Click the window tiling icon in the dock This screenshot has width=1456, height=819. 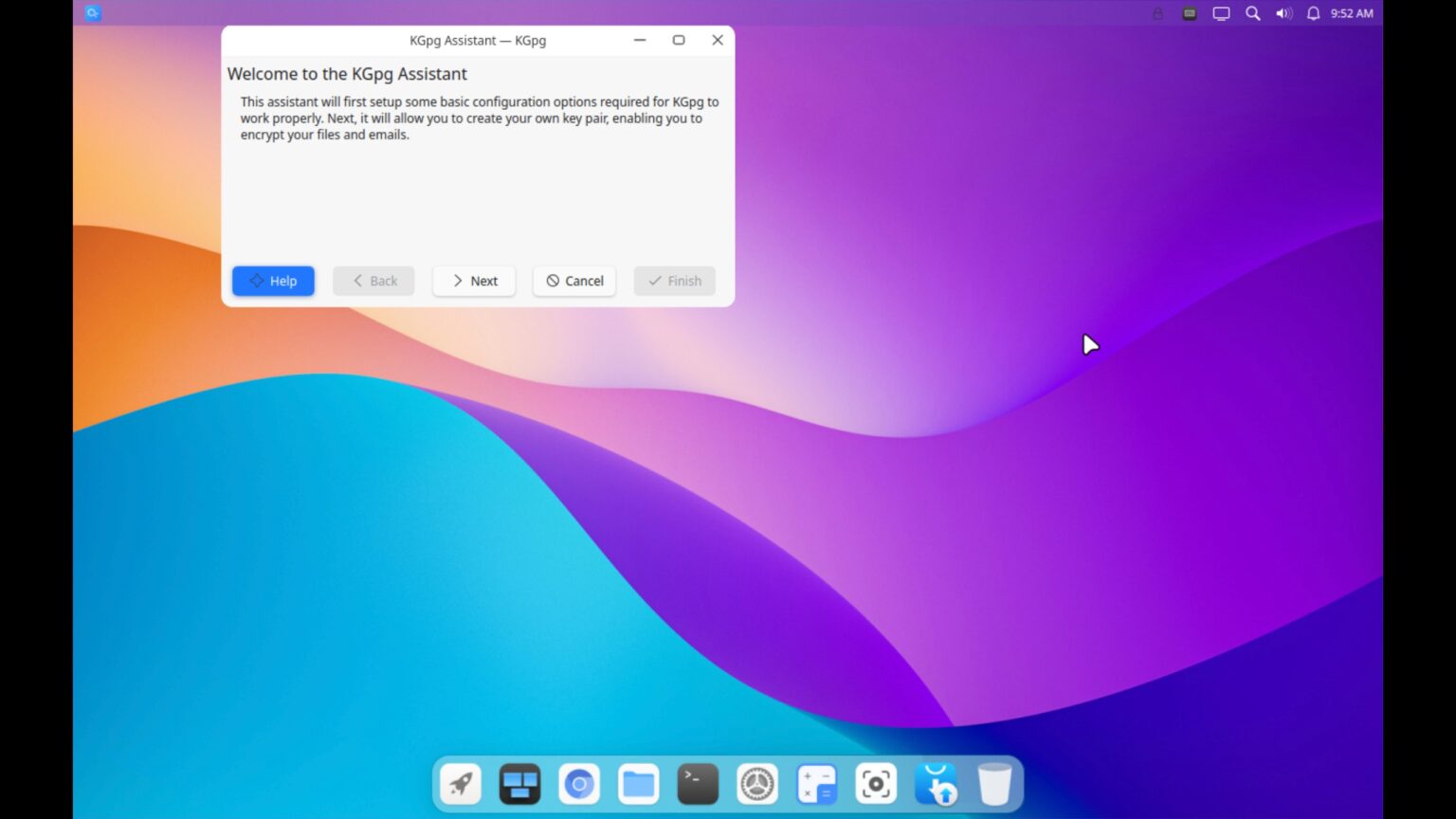click(519, 783)
